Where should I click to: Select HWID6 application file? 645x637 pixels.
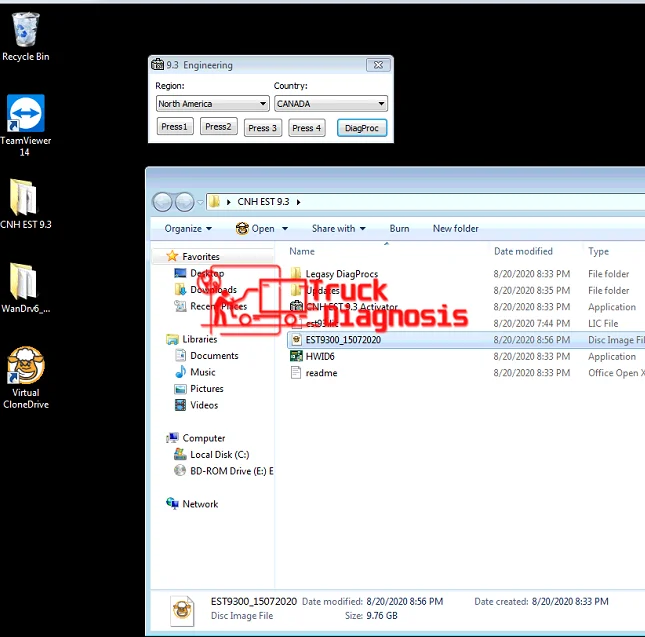click(x=320, y=357)
